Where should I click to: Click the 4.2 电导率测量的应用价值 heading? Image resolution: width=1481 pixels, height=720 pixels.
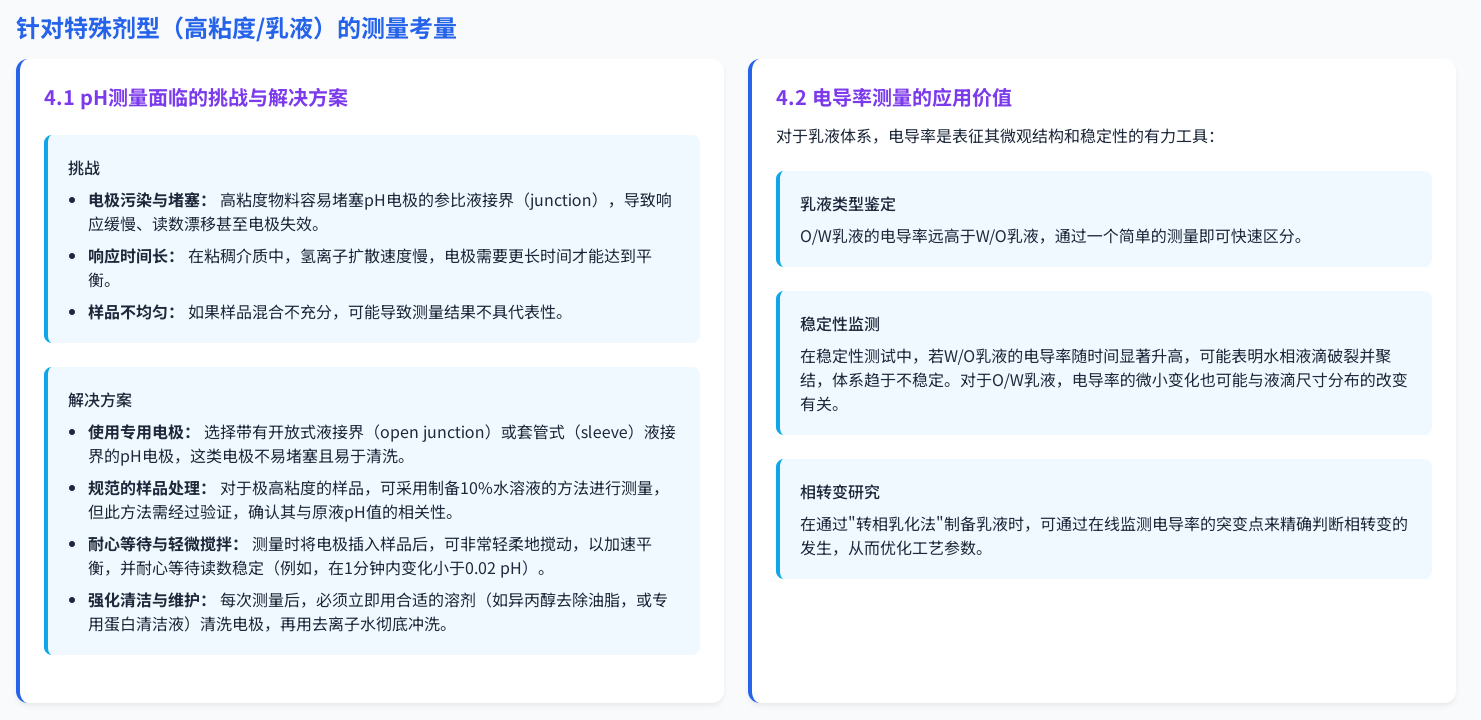click(x=893, y=98)
